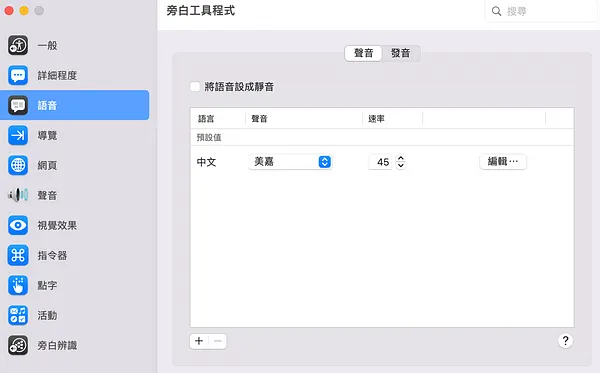Open help with the question mark button
This screenshot has height=373, width=600.
565,340
